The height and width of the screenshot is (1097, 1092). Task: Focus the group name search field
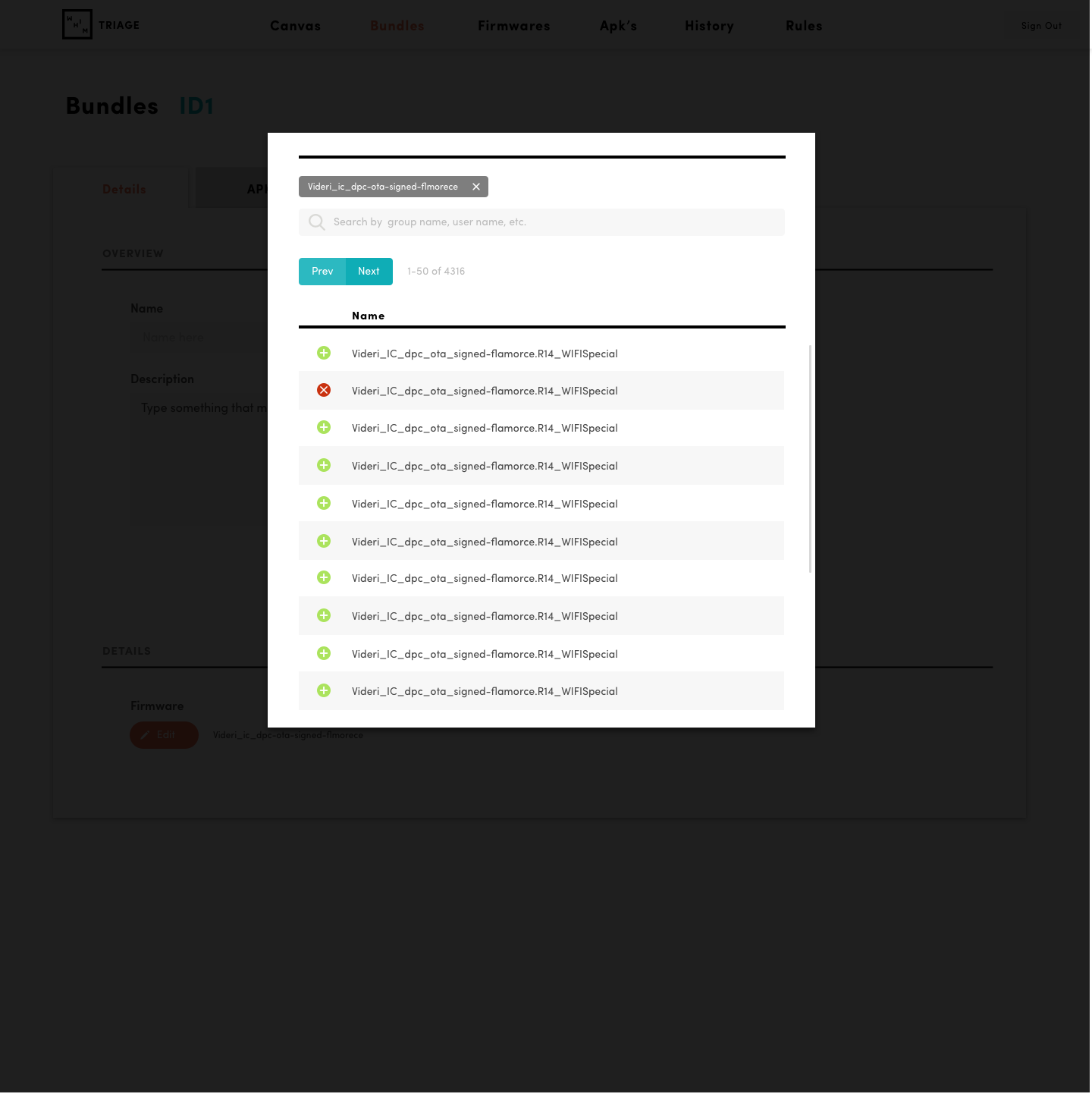coord(542,222)
